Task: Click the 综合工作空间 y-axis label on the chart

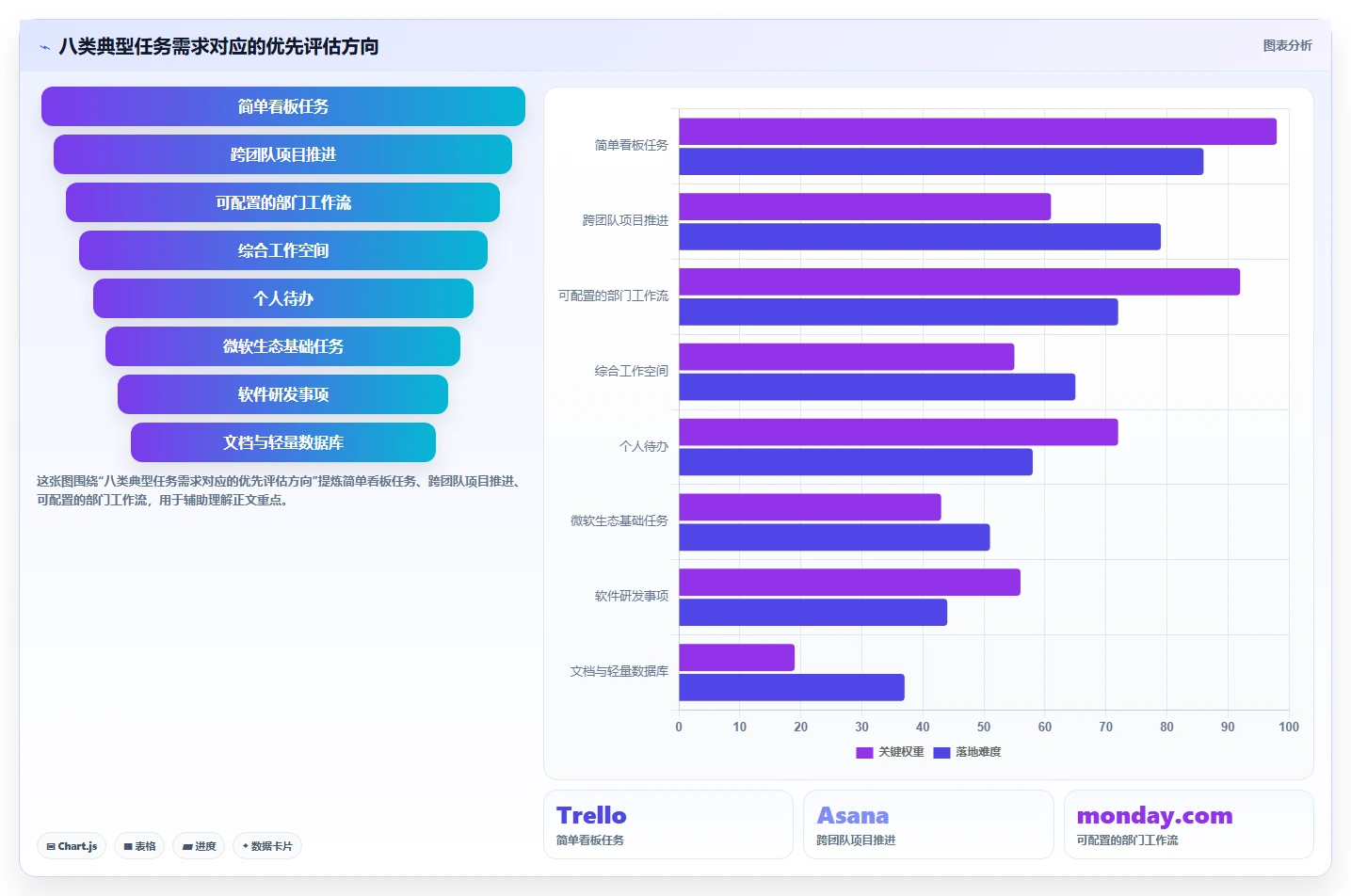Action: pos(631,371)
